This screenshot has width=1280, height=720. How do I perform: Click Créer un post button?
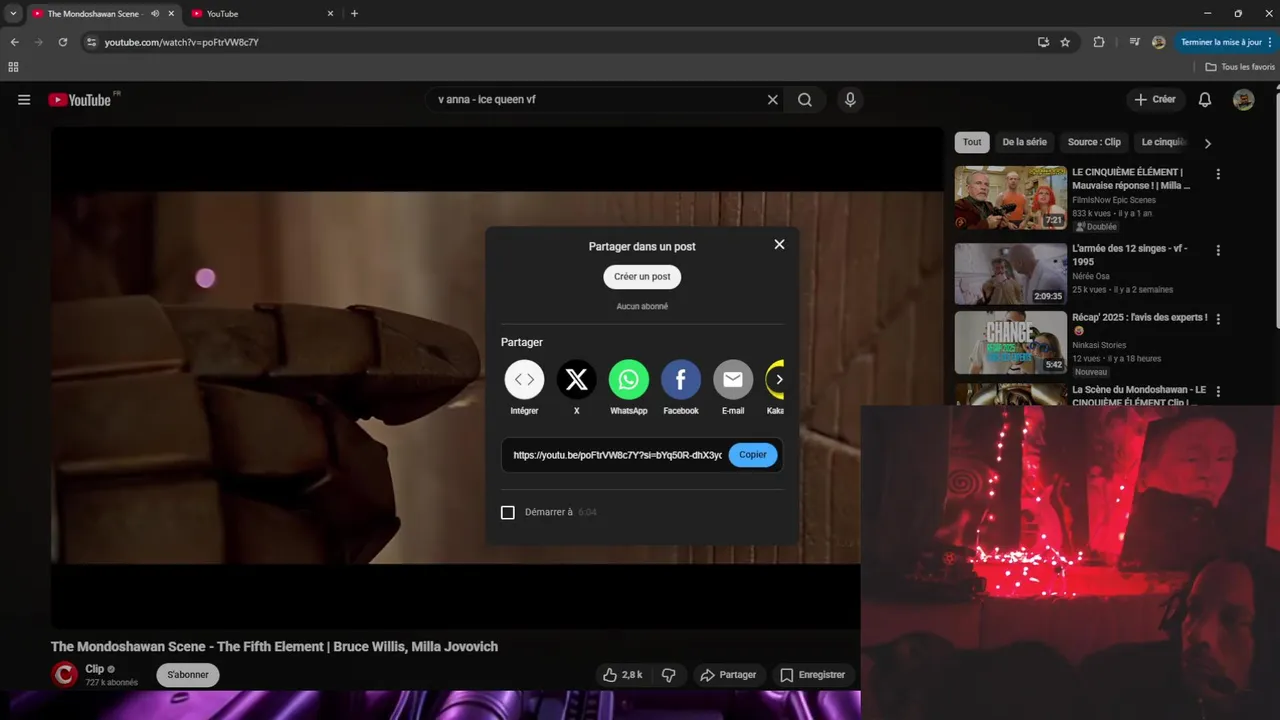point(642,277)
